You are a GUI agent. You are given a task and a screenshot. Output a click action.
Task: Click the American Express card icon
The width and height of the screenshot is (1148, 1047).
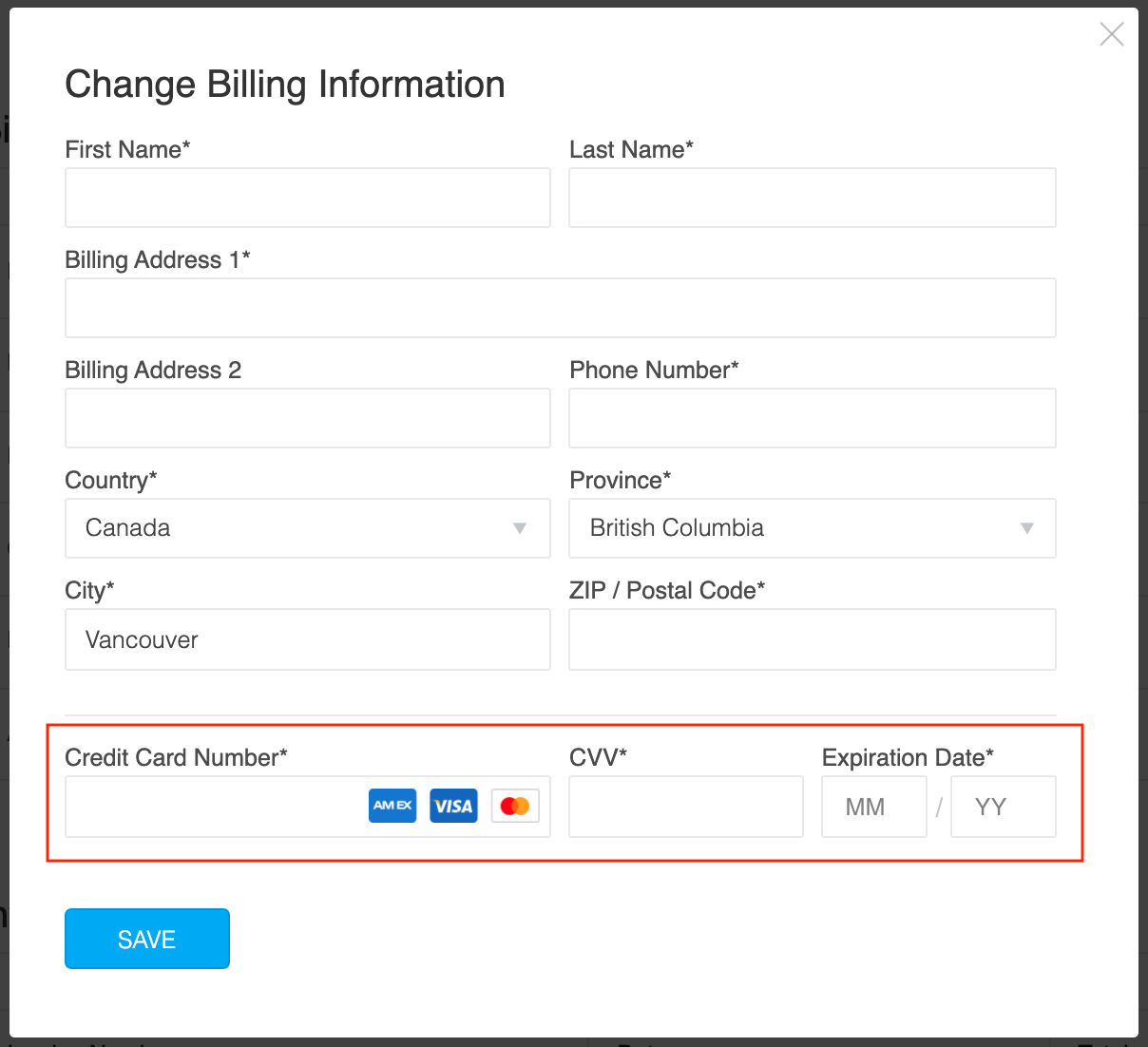click(392, 806)
